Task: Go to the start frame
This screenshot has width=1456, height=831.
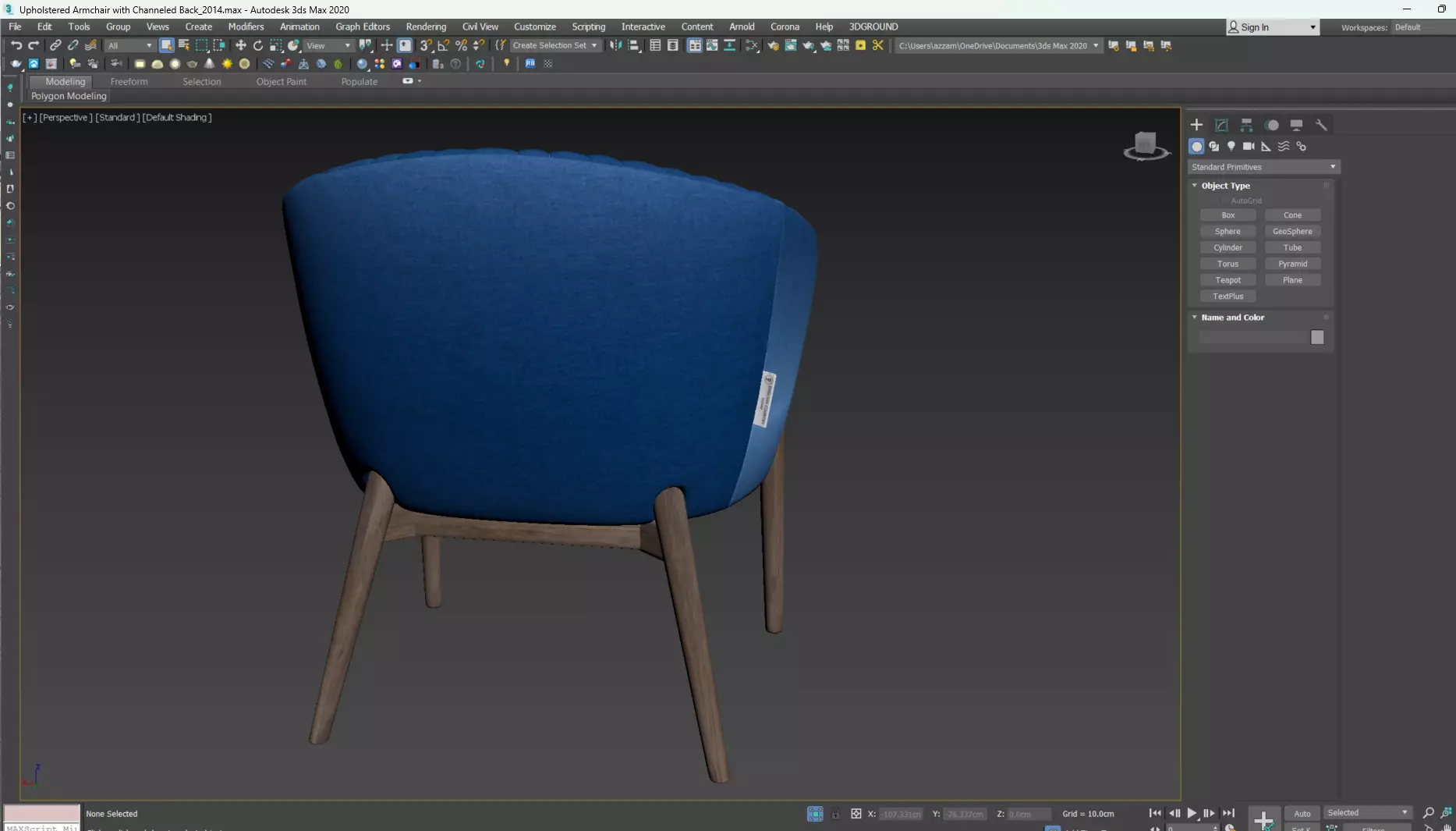Action: tap(1155, 813)
